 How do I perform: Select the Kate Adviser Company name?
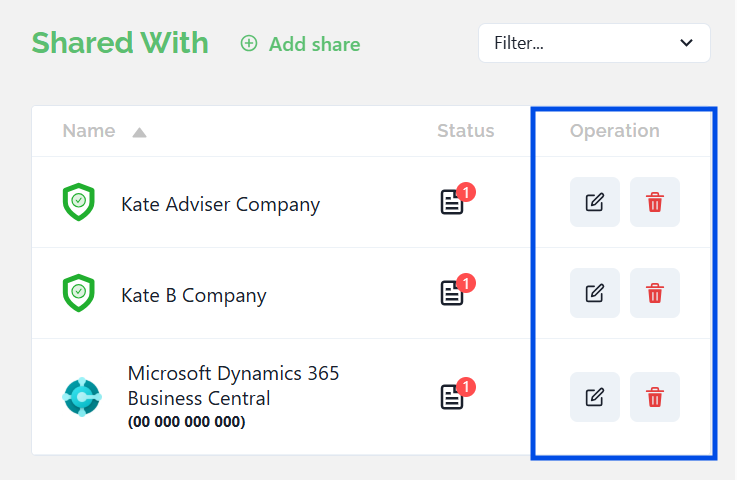pyautogui.click(x=220, y=204)
